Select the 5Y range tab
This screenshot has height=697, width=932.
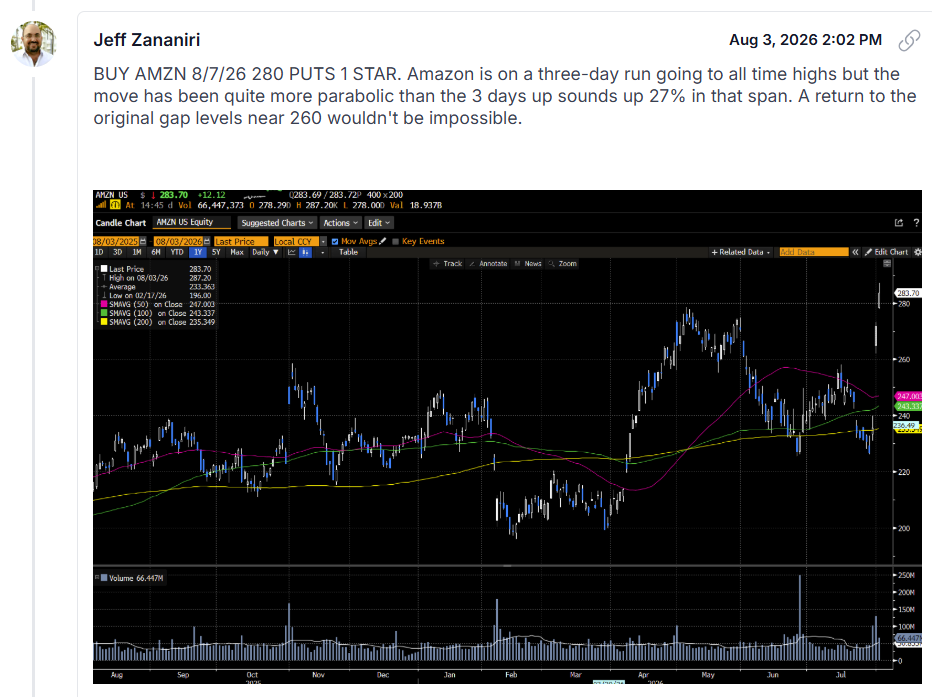click(216, 252)
